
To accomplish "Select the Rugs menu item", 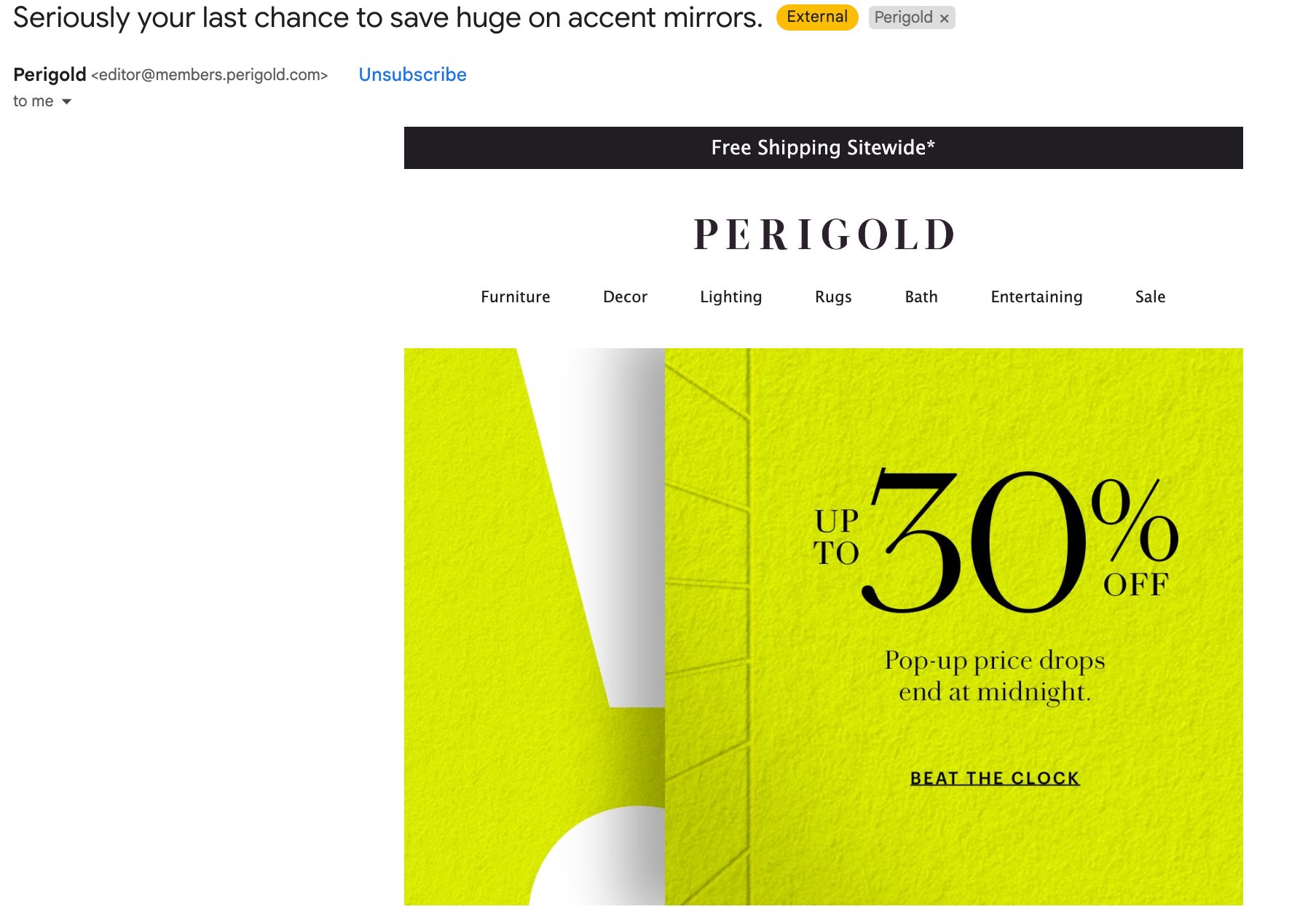I will click(833, 296).
